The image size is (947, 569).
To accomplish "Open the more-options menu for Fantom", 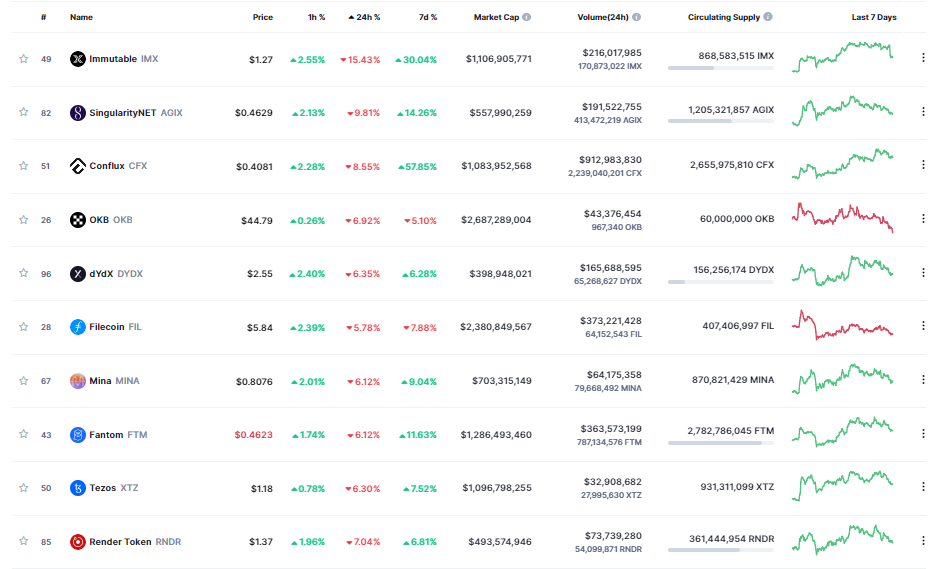I will (x=923, y=433).
